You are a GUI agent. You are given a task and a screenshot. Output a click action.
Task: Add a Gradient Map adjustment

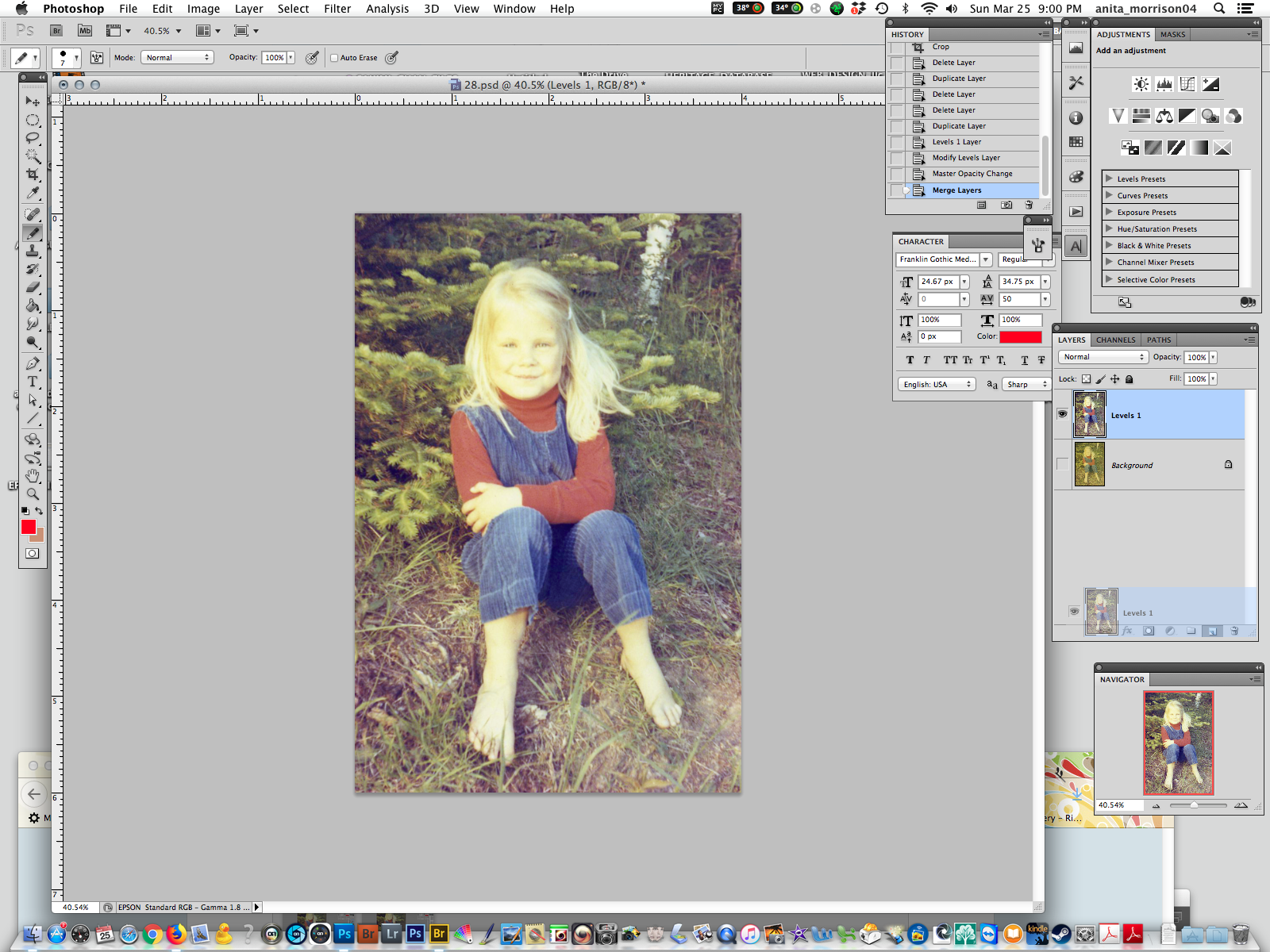(x=1199, y=148)
